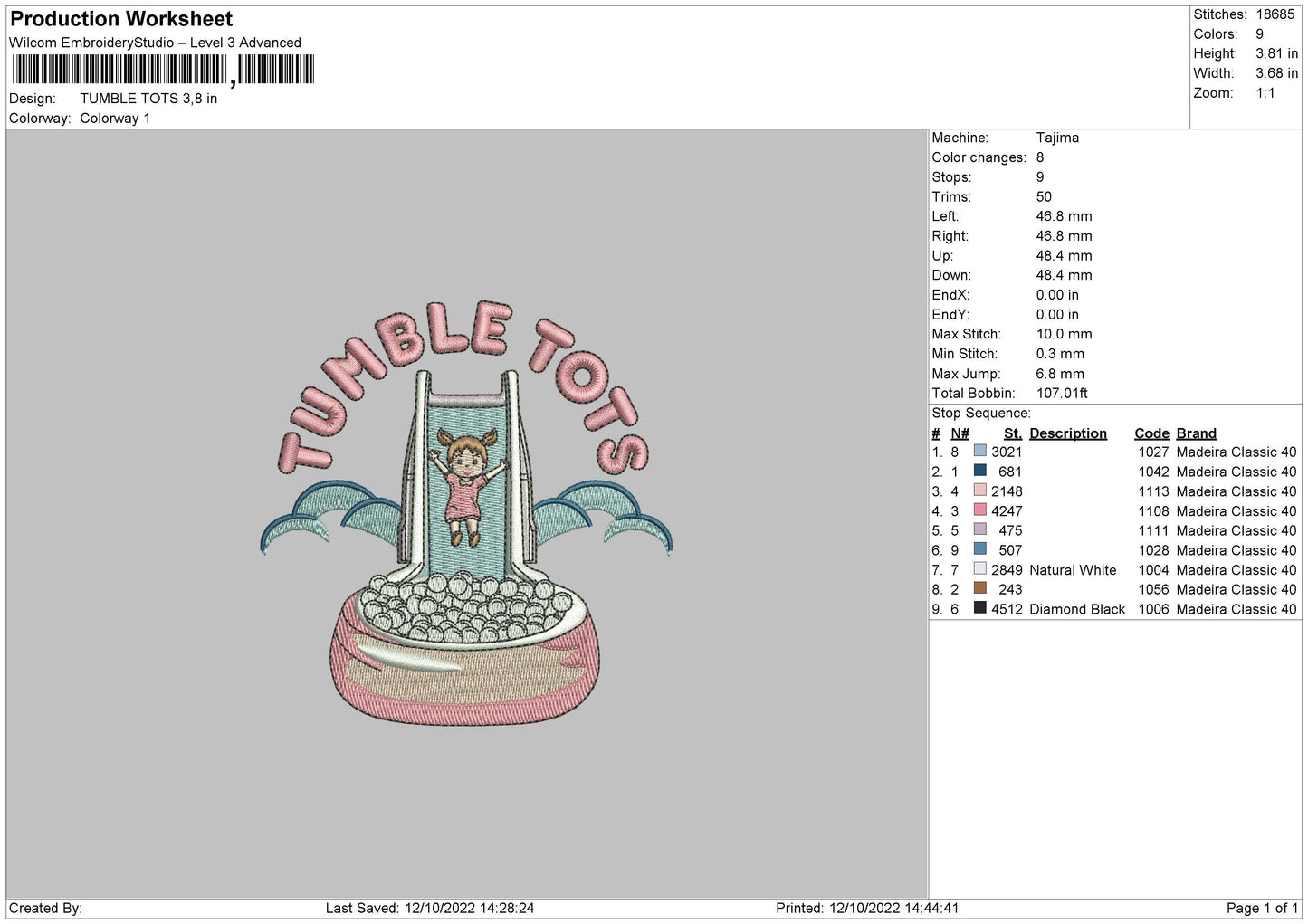The image size is (1308, 924).
Task: Click the width value '3.68 in'
Action: [x=1276, y=73]
